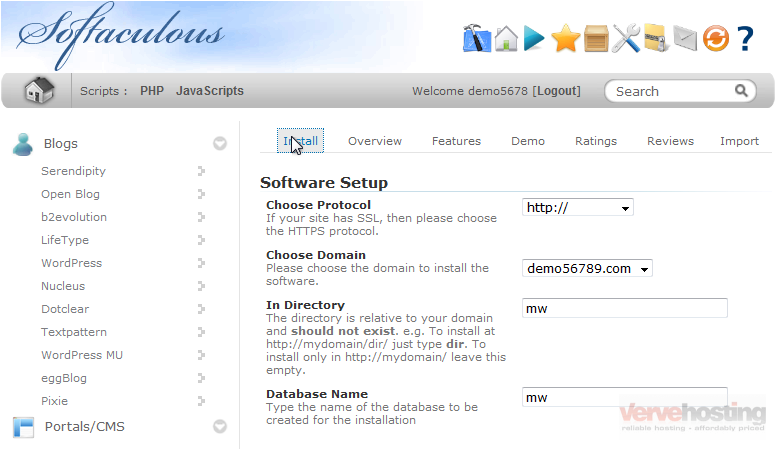Click the JavaScripts link
Viewport: 776px width, 450px height.
(x=210, y=91)
